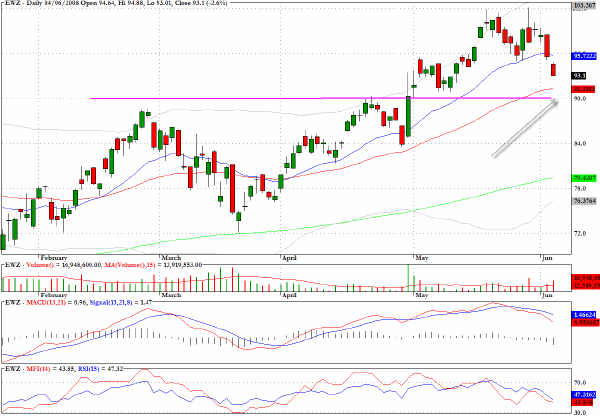Viewport: 600px width, 416px height.
Task: Click the MA(Volume(),15) label in the volume header
Action: coord(129,265)
